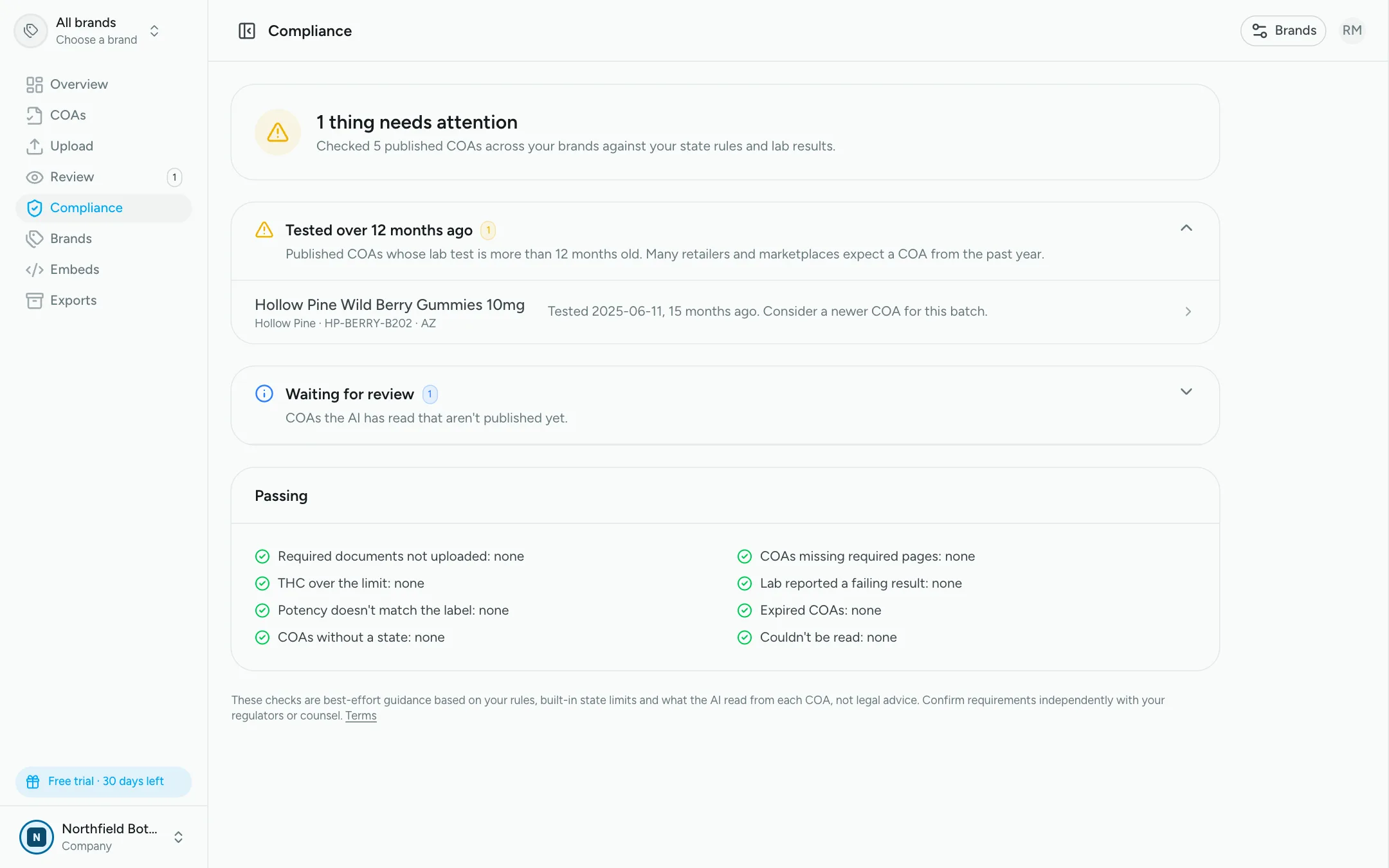The width and height of the screenshot is (1389, 868).
Task: Open the Review section
Action: [x=104, y=177]
